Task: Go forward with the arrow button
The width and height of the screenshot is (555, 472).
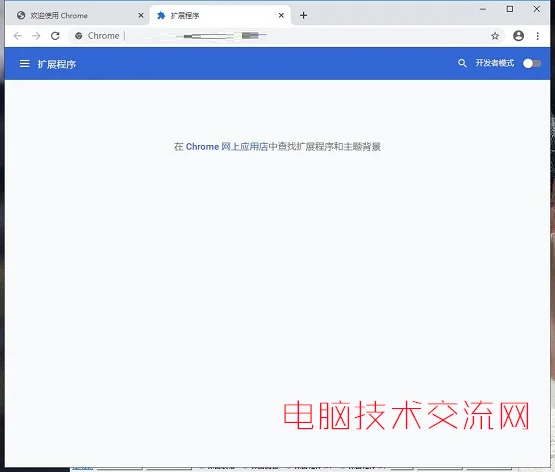Action: 36,36
